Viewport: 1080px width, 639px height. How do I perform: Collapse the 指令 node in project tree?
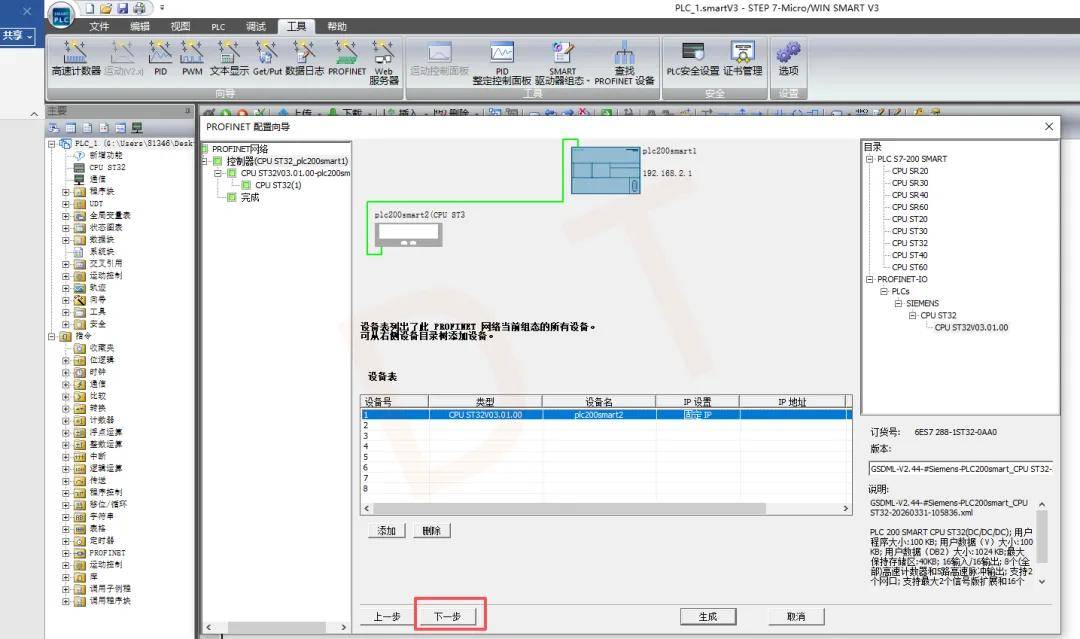[51, 336]
